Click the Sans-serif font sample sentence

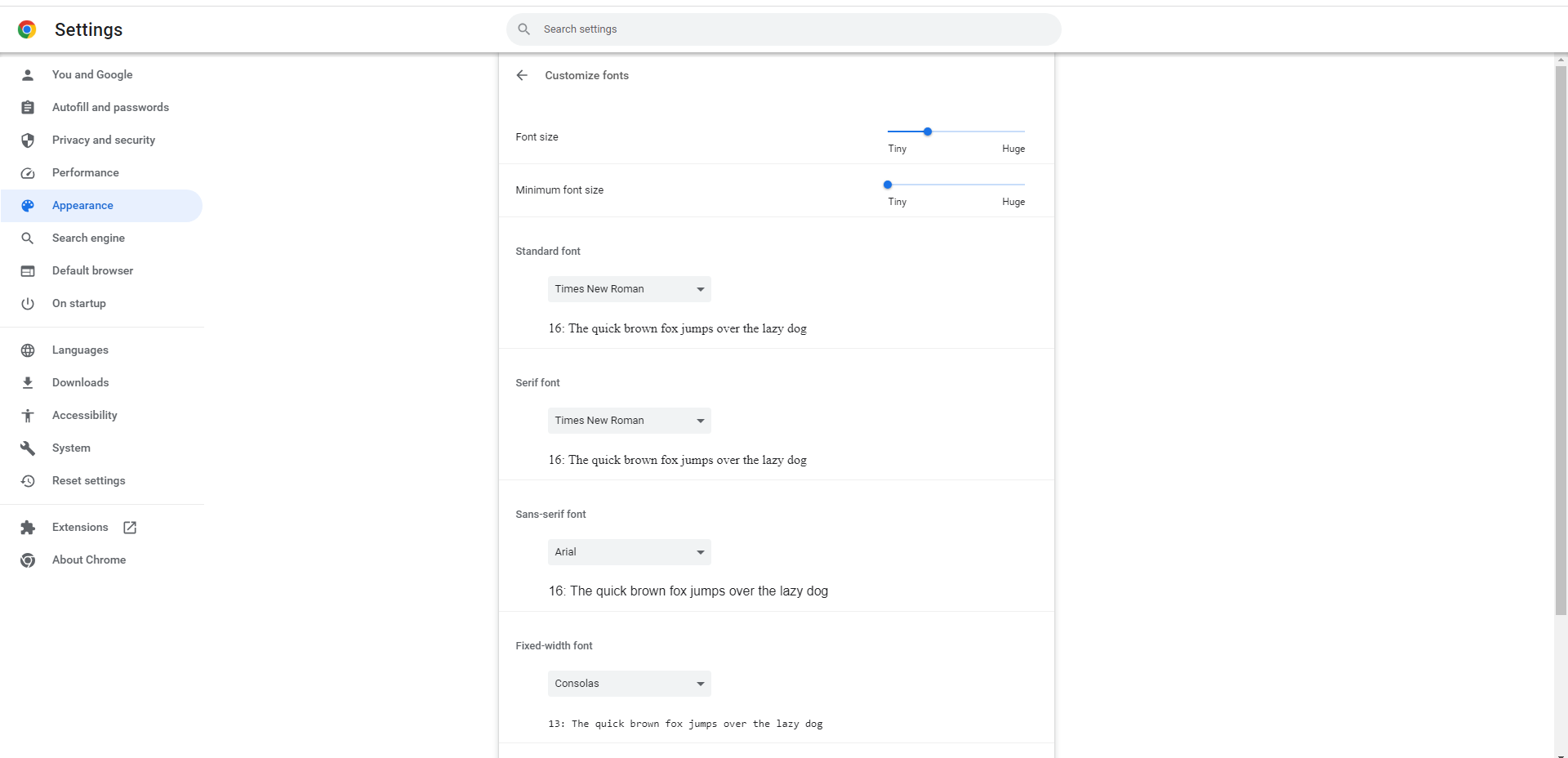688,591
